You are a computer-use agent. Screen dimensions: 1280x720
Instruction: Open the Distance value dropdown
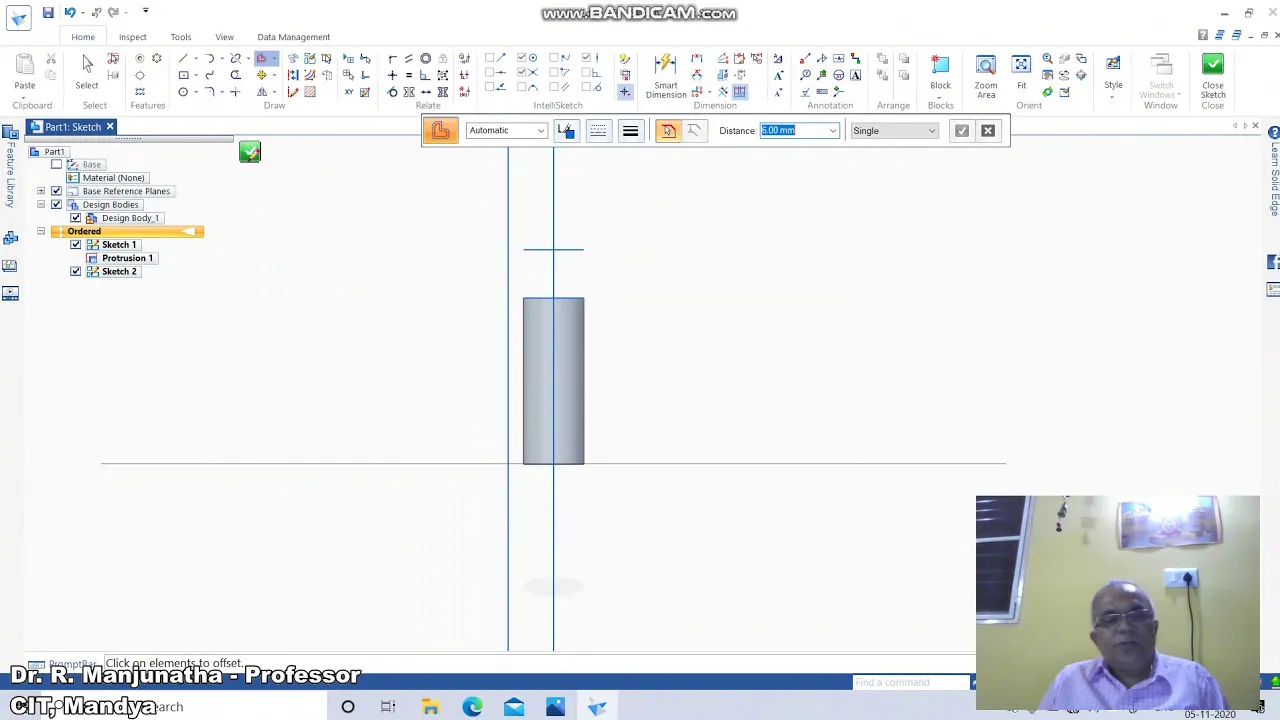832,131
